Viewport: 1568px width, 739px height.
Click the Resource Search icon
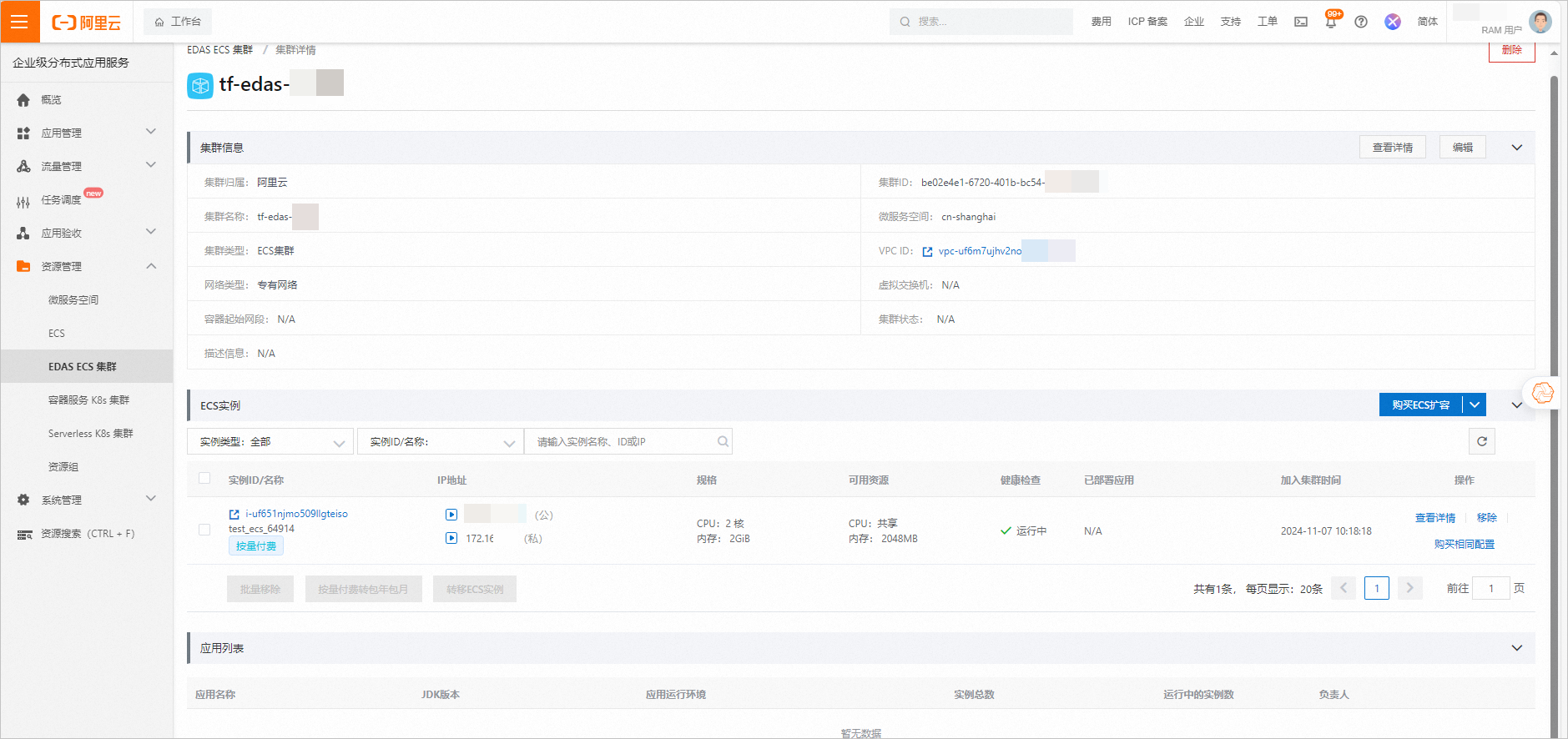(x=25, y=535)
